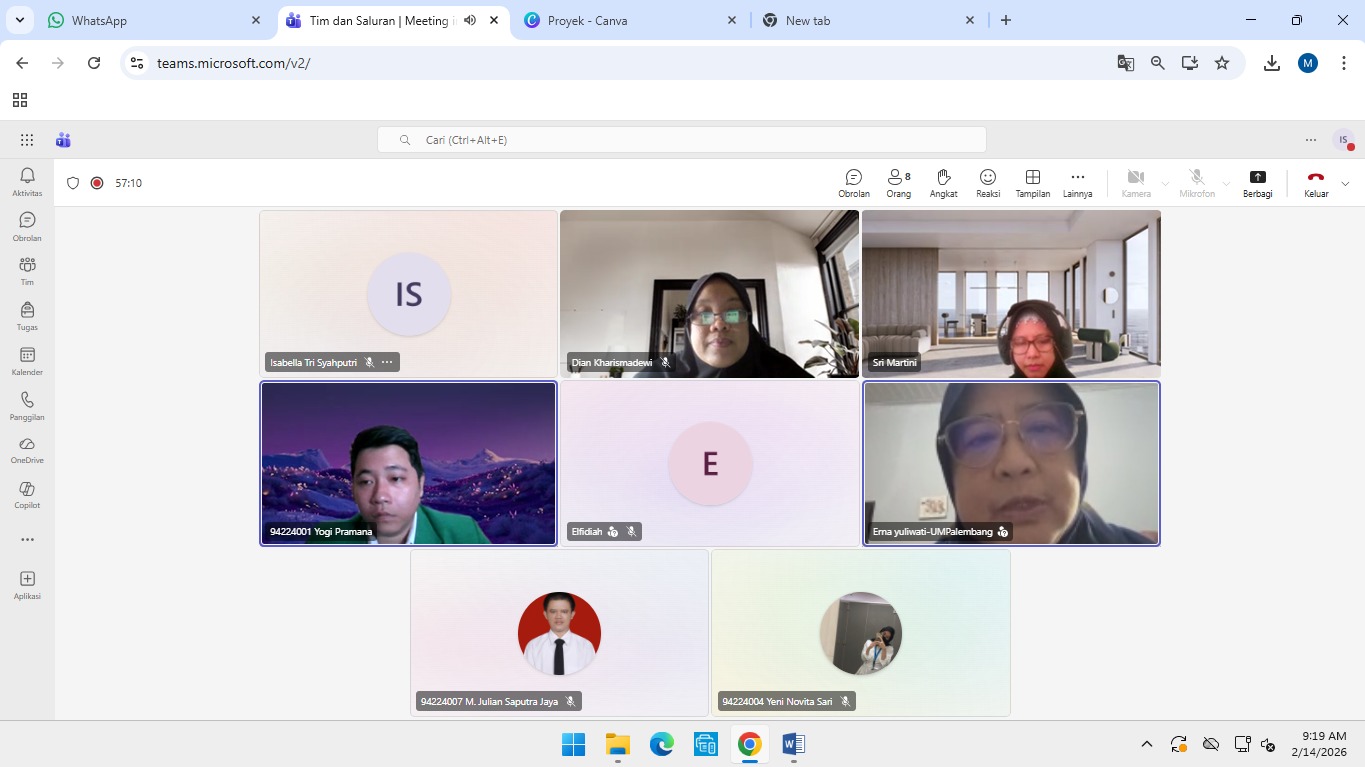Switch to the Proyek - Canva tab
Viewport: 1365px width, 767px height.
tap(630, 20)
